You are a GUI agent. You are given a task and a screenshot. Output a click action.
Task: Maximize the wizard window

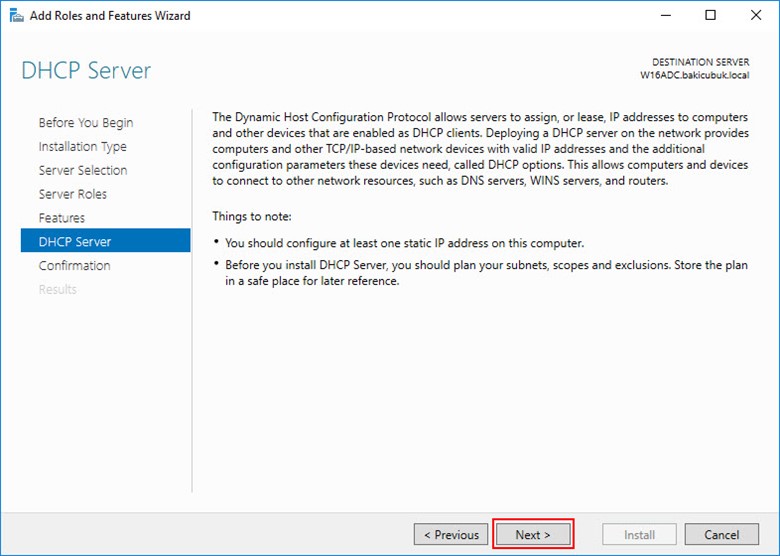tap(710, 16)
